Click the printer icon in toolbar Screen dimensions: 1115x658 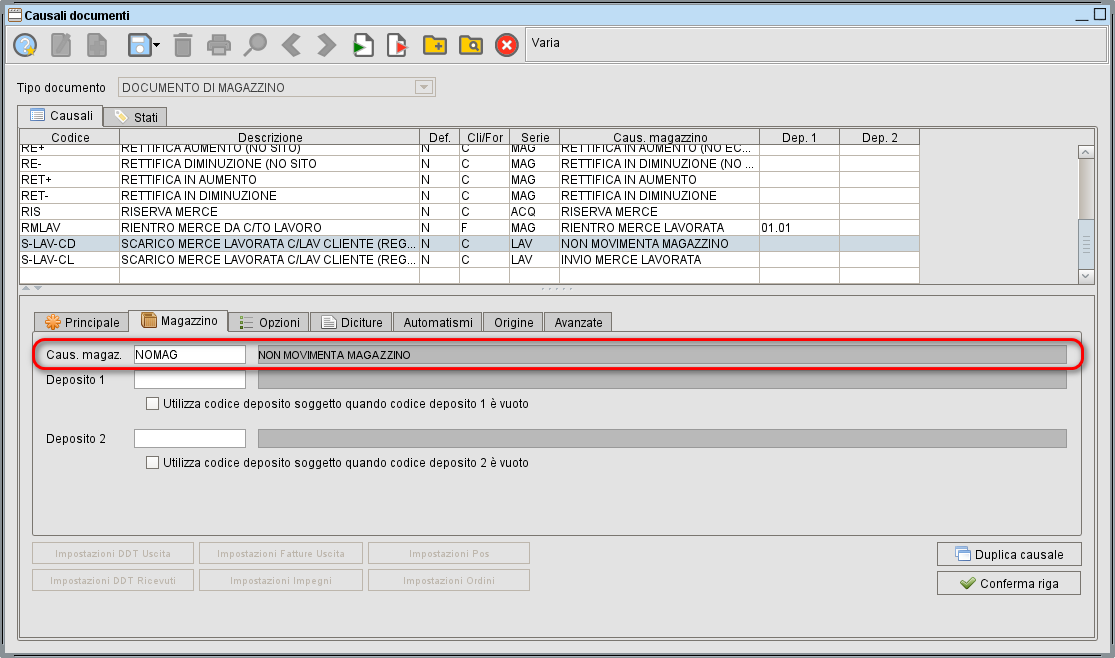218,45
